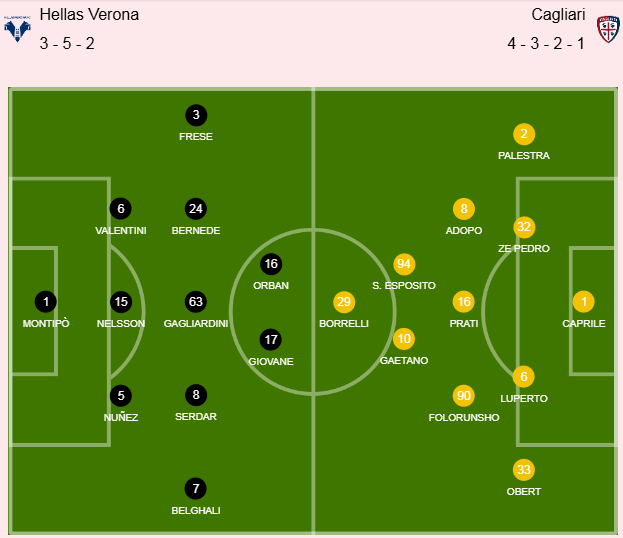
Task: Click the Nelsson player name label
Action: tap(121, 324)
